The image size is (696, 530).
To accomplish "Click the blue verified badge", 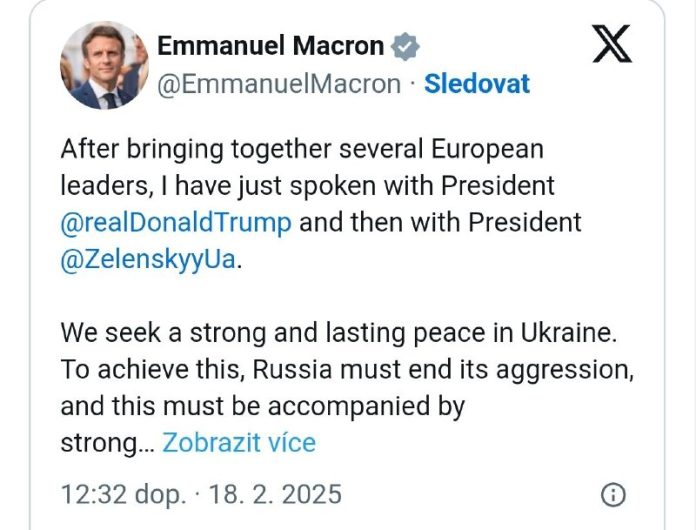I will [x=405, y=46].
